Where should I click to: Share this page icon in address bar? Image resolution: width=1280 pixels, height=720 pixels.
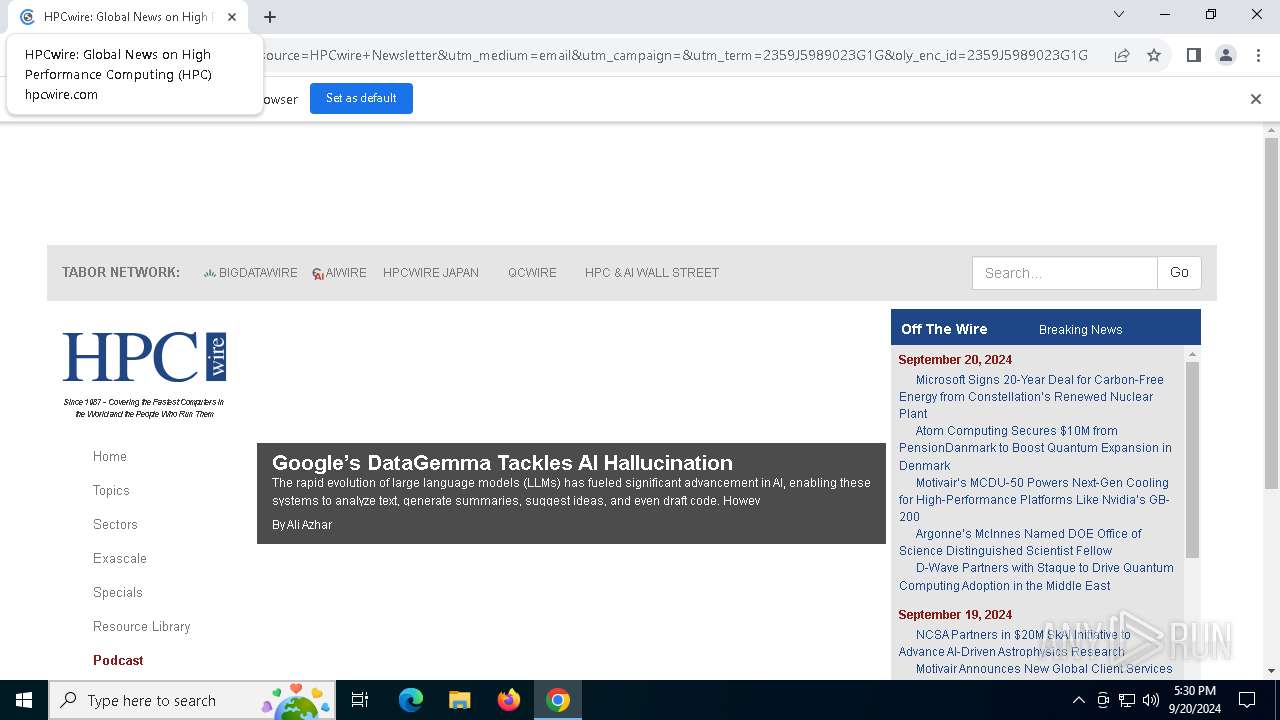coord(1122,55)
